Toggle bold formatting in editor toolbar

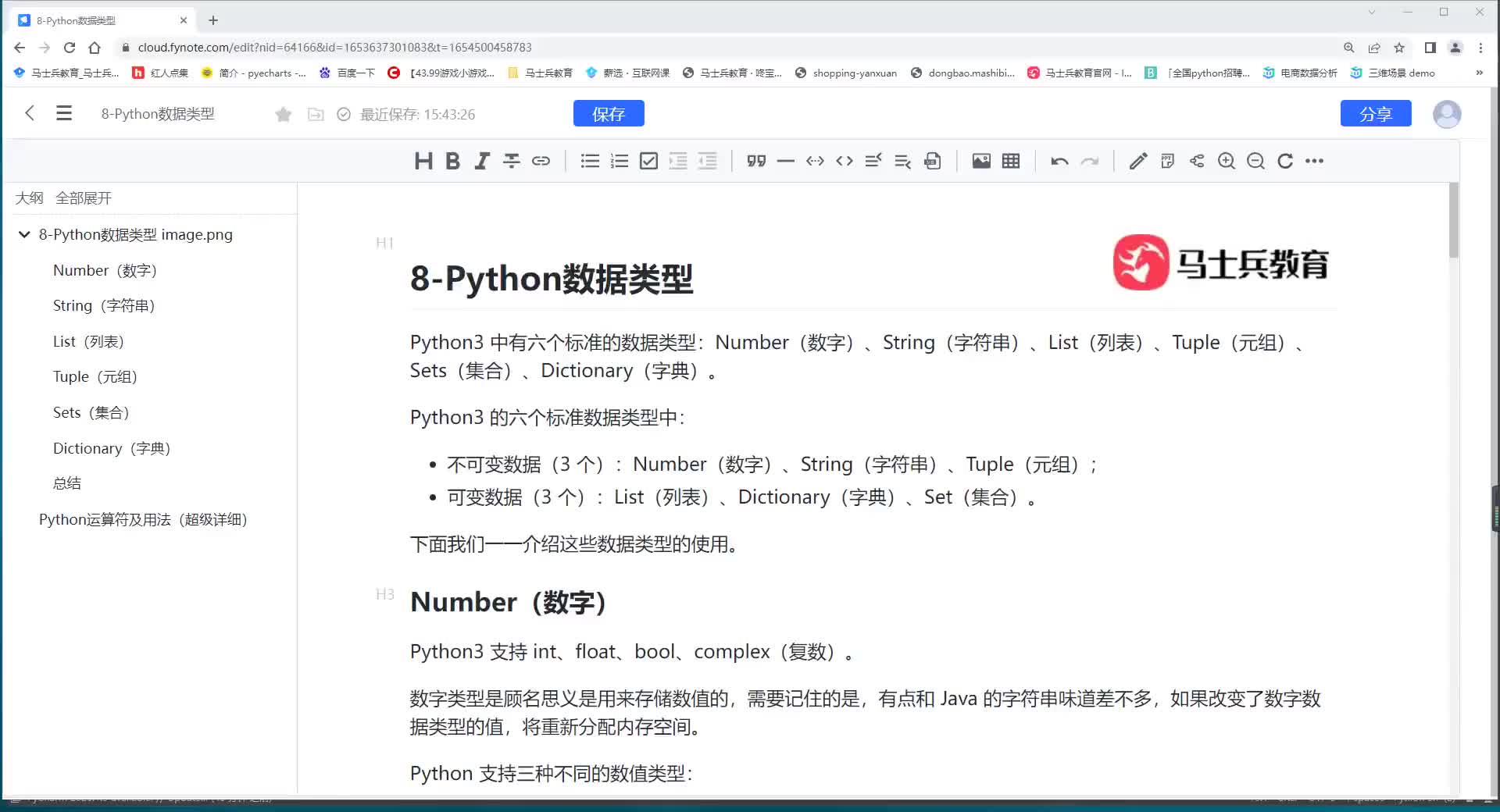pyautogui.click(x=452, y=162)
